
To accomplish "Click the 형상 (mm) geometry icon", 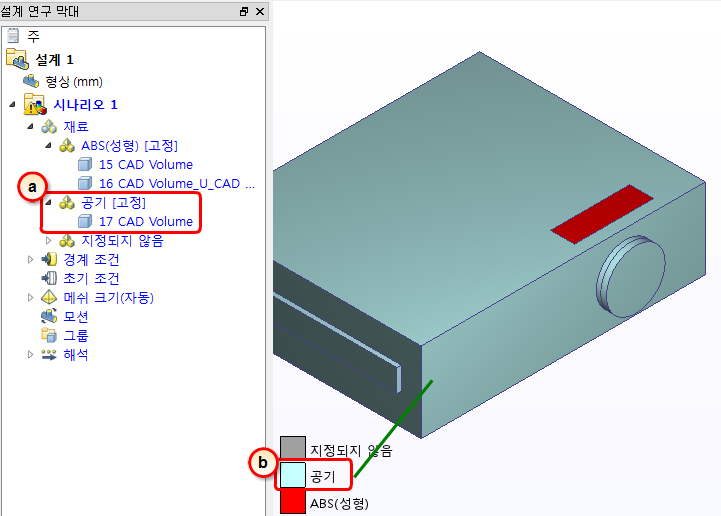I will tap(31, 81).
